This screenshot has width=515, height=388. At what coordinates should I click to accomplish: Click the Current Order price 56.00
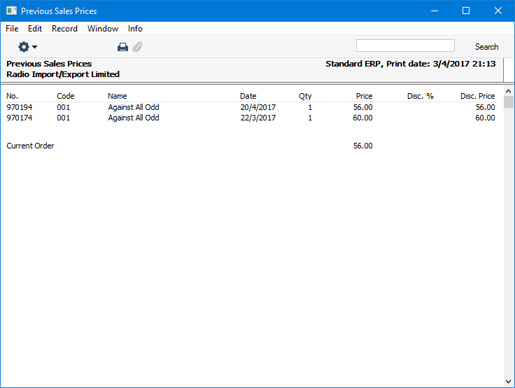[363, 146]
